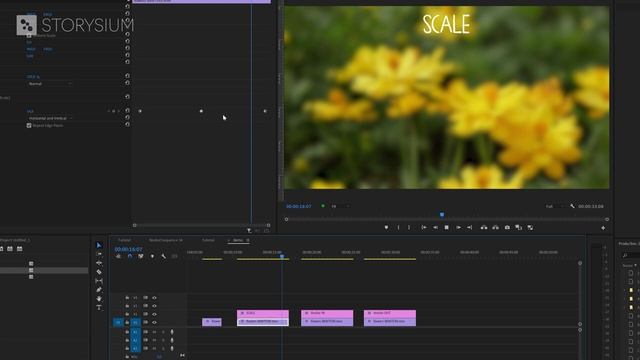Viewport: 640px width, 360px height.
Task: Open the Horizontal and Vertical dropdown
Action: (50, 118)
